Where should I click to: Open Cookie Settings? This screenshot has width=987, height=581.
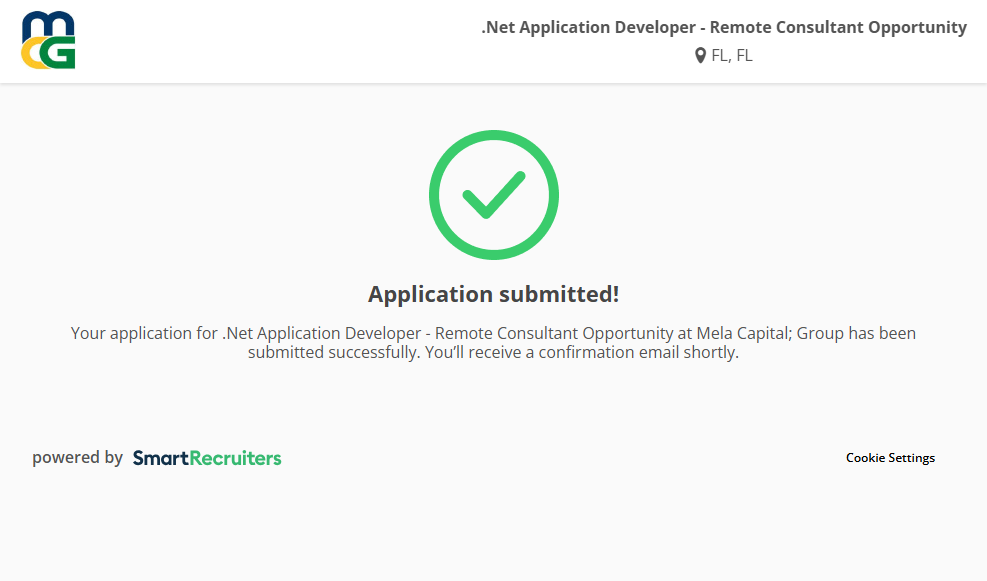point(890,458)
